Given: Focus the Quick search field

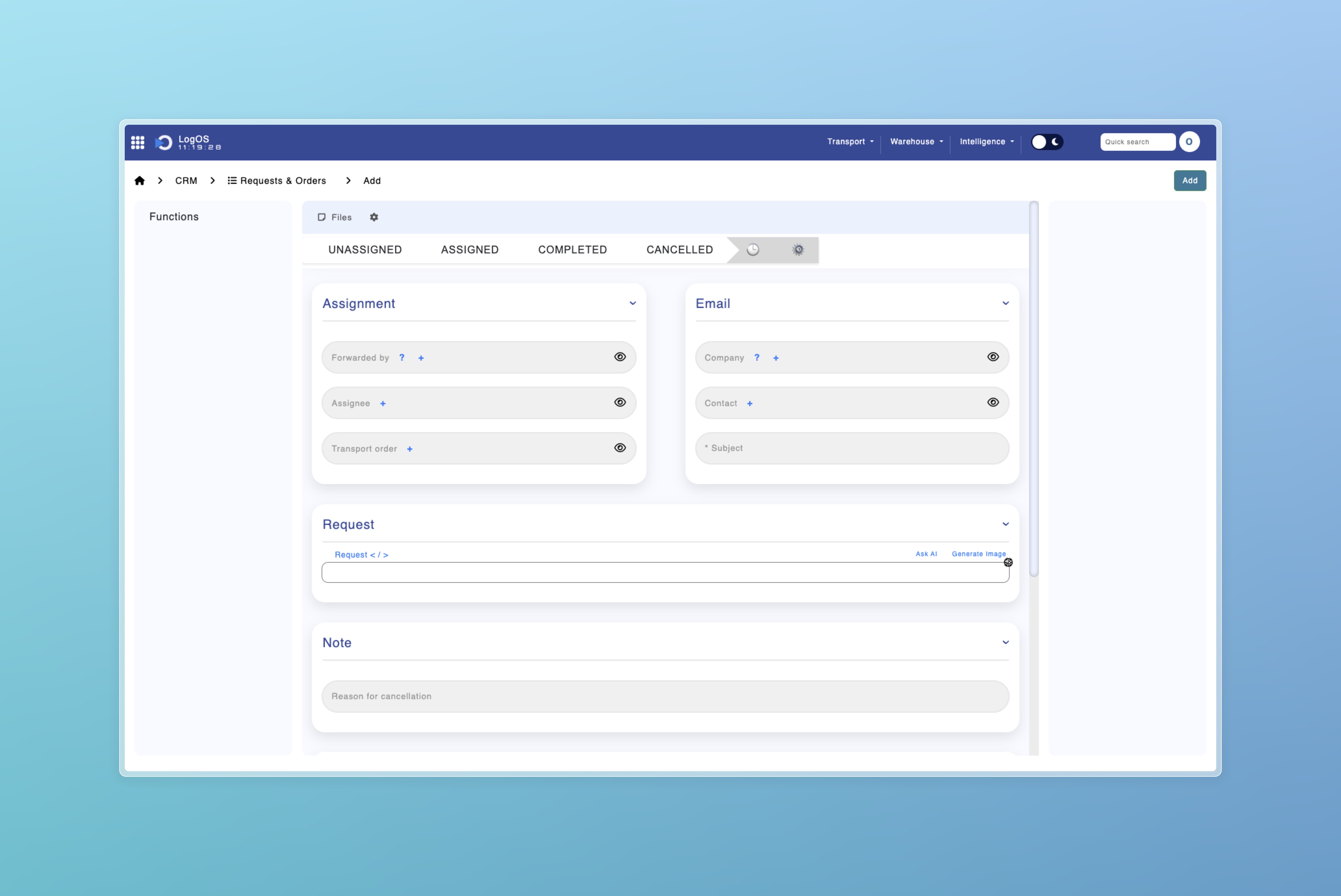Looking at the screenshot, I should (1138, 142).
